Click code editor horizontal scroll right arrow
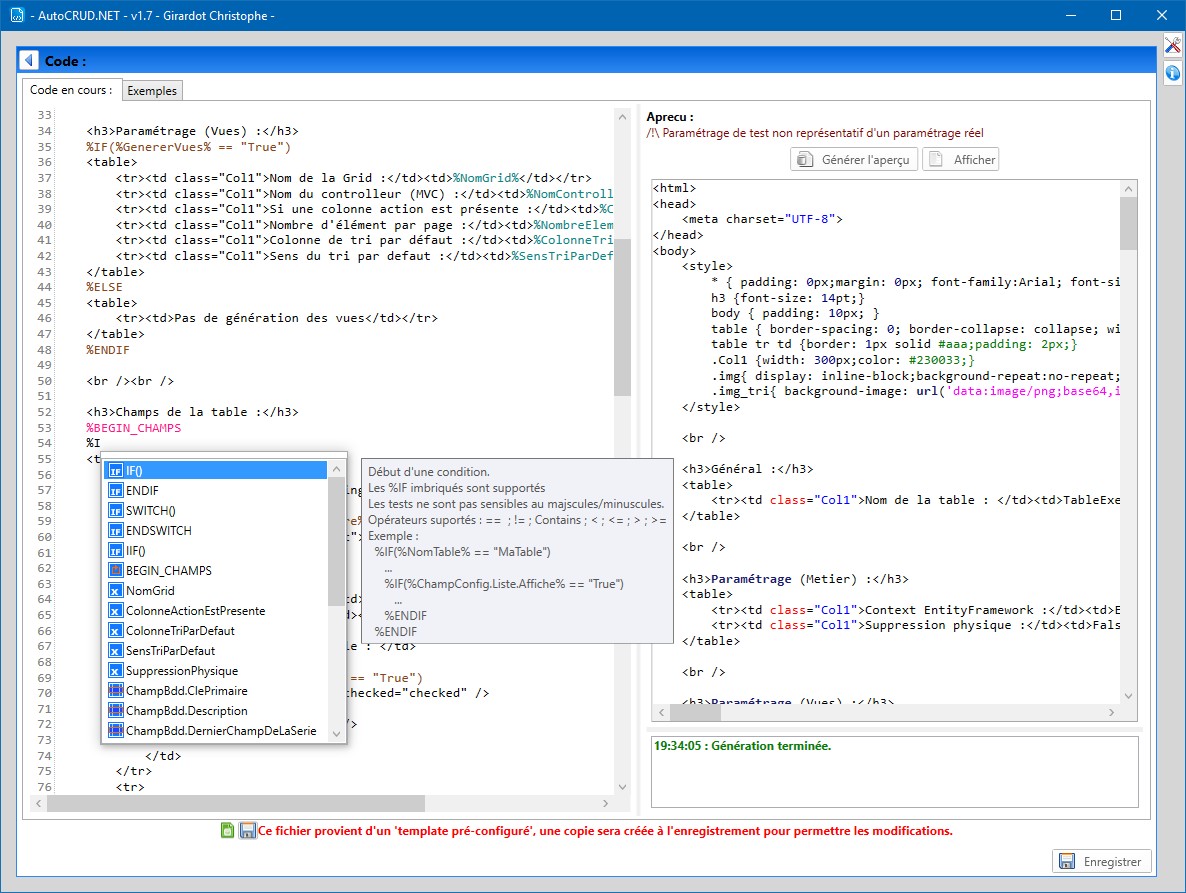 click(605, 803)
